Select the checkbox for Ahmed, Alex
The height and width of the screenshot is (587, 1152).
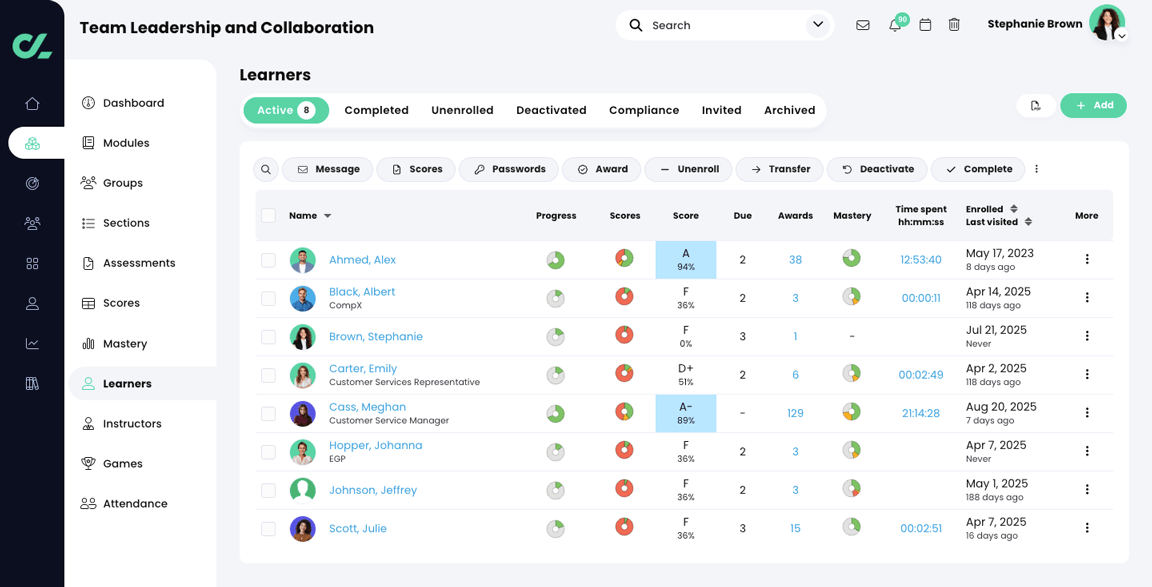(x=268, y=259)
